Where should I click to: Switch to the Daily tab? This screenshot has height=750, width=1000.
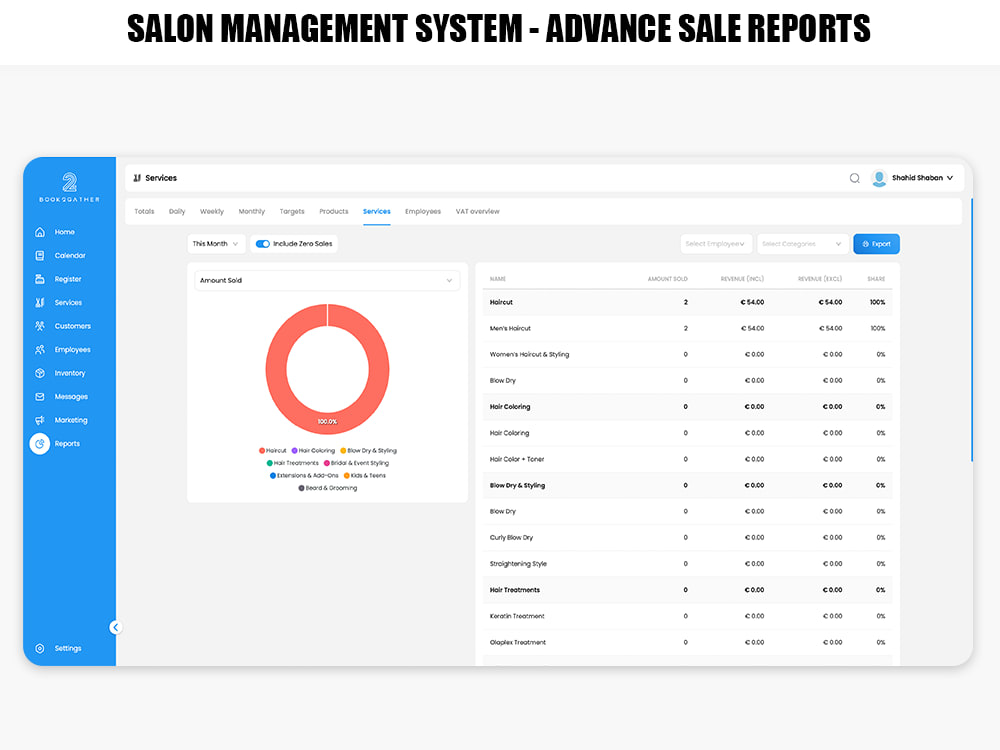coord(177,212)
